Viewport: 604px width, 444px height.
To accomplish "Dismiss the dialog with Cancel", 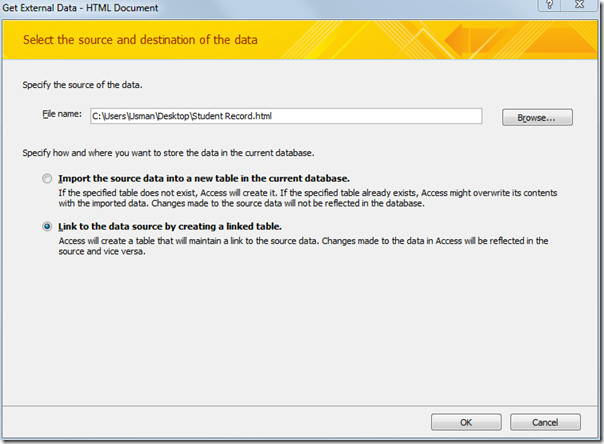I will point(545,422).
